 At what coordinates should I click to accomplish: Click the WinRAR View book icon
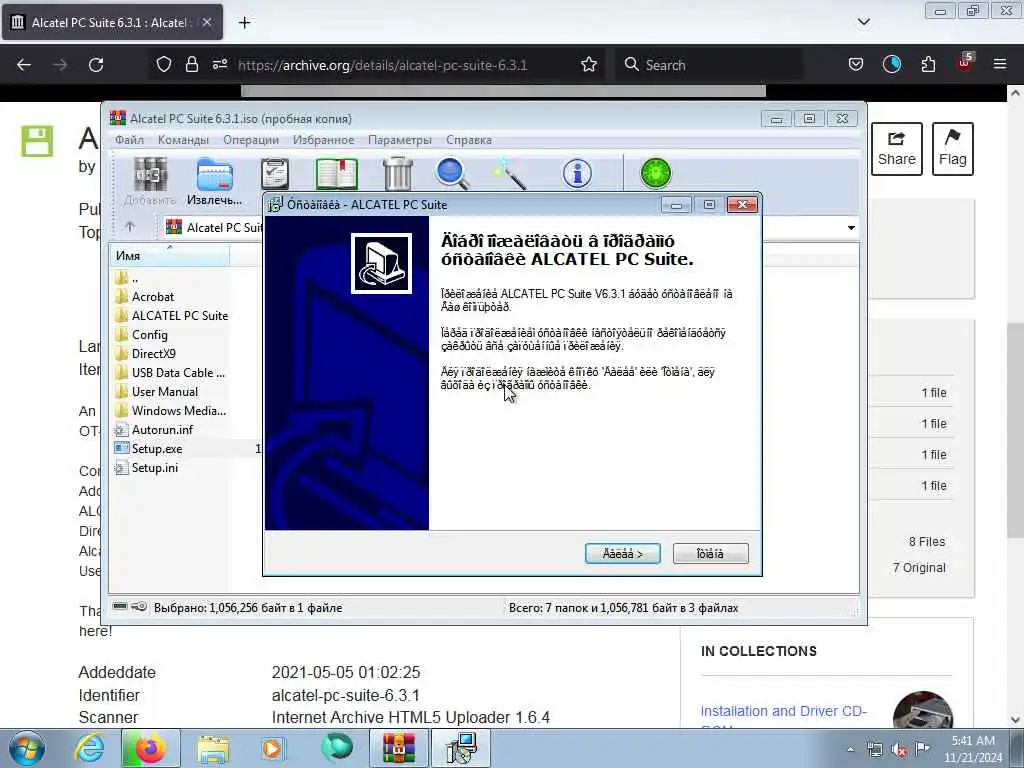(x=337, y=174)
